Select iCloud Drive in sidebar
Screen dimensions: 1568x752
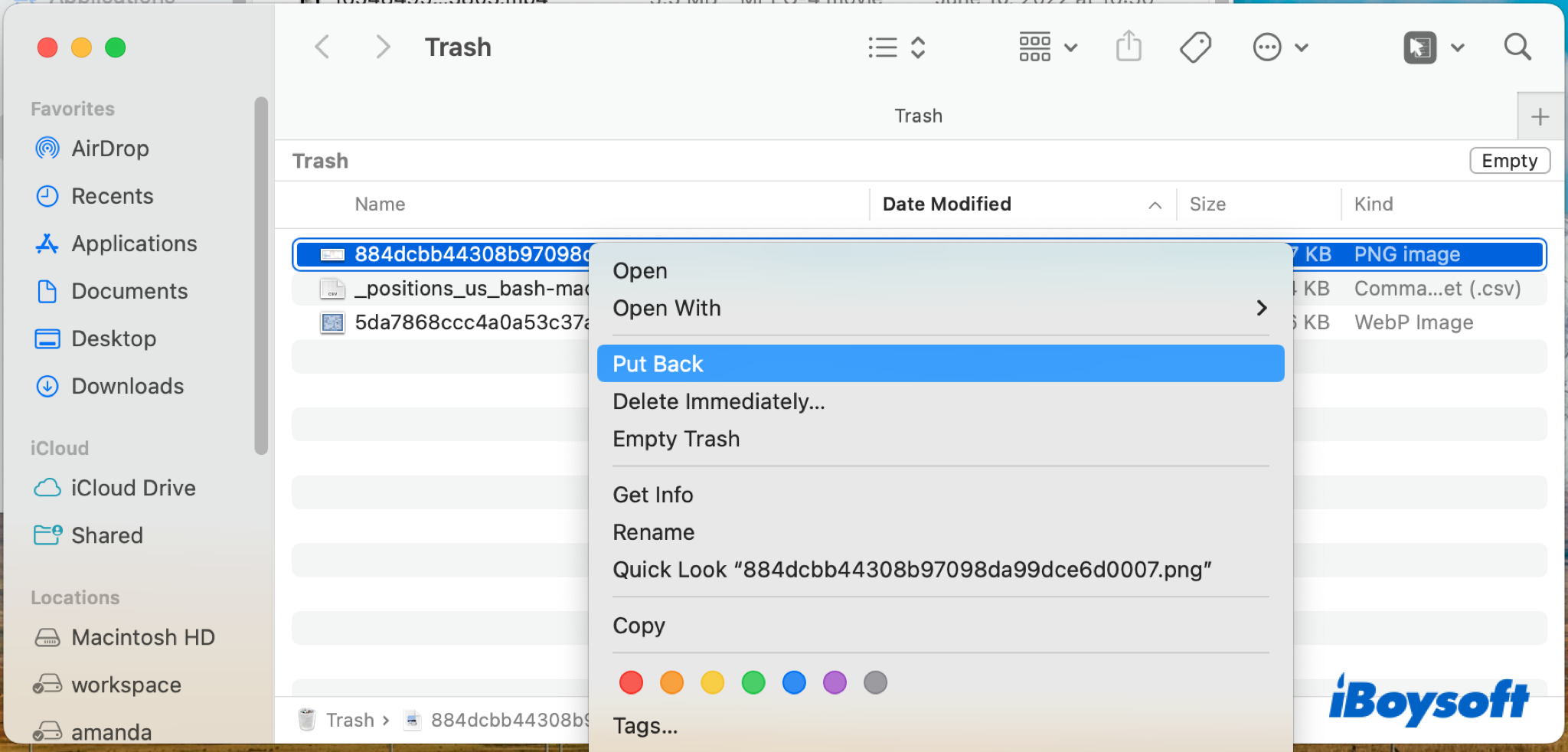pos(132,488)
